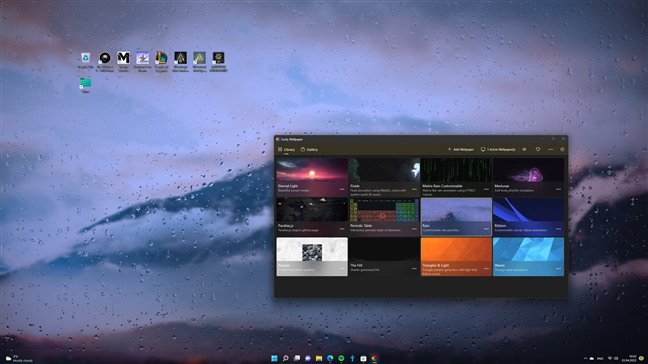Click the Add Wallpaper button
Viewport: 648px width, 364px height.
(x=460, y=150)
